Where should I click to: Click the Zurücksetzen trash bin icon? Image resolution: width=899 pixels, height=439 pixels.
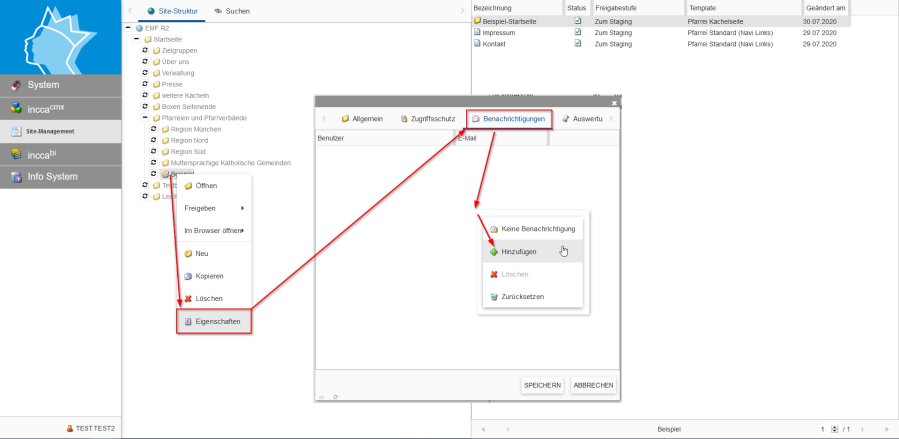coord(493,297)
